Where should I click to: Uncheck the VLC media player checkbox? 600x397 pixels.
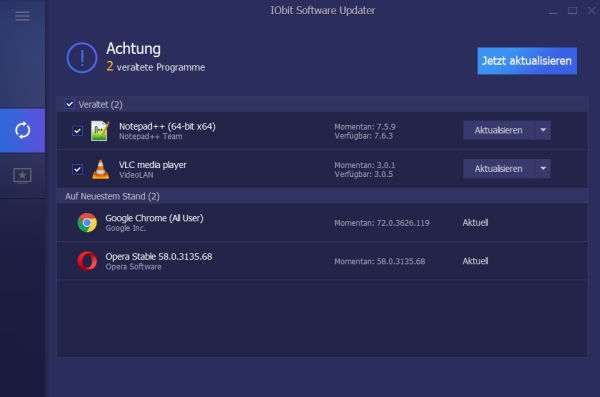click(x=77, y=169)
